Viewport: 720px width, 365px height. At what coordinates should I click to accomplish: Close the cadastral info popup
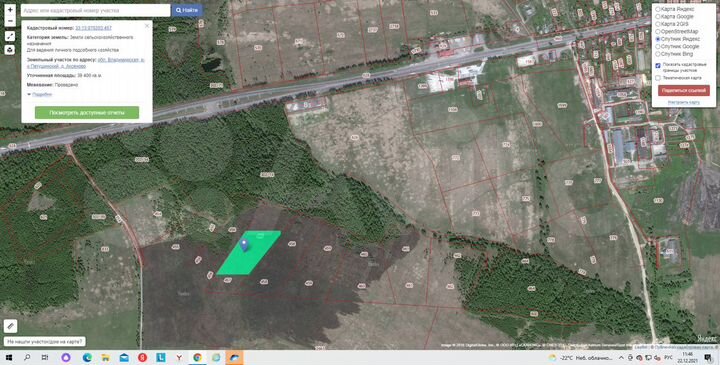tap(147, 26)
